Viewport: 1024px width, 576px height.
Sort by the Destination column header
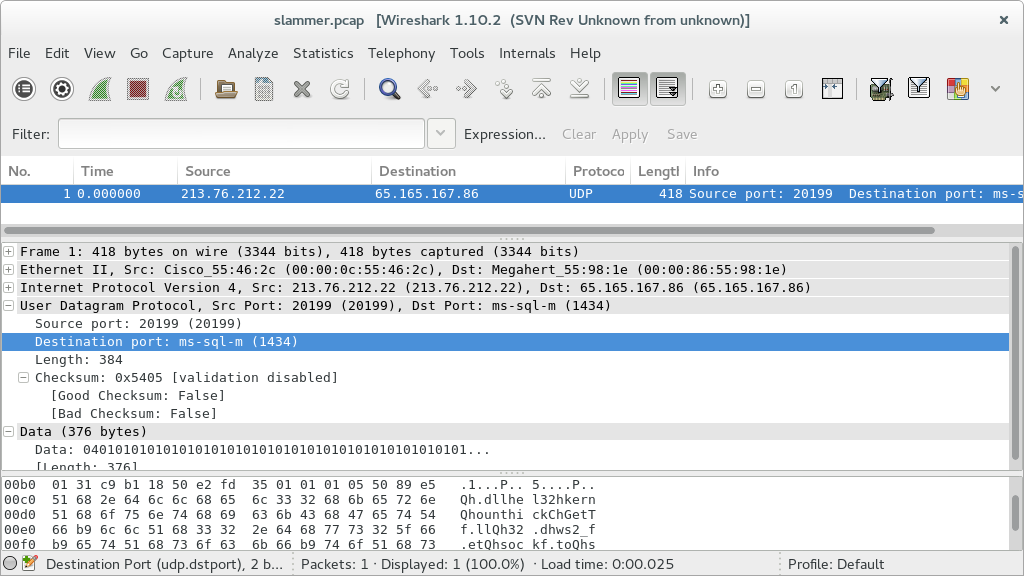tap(468, 171)
